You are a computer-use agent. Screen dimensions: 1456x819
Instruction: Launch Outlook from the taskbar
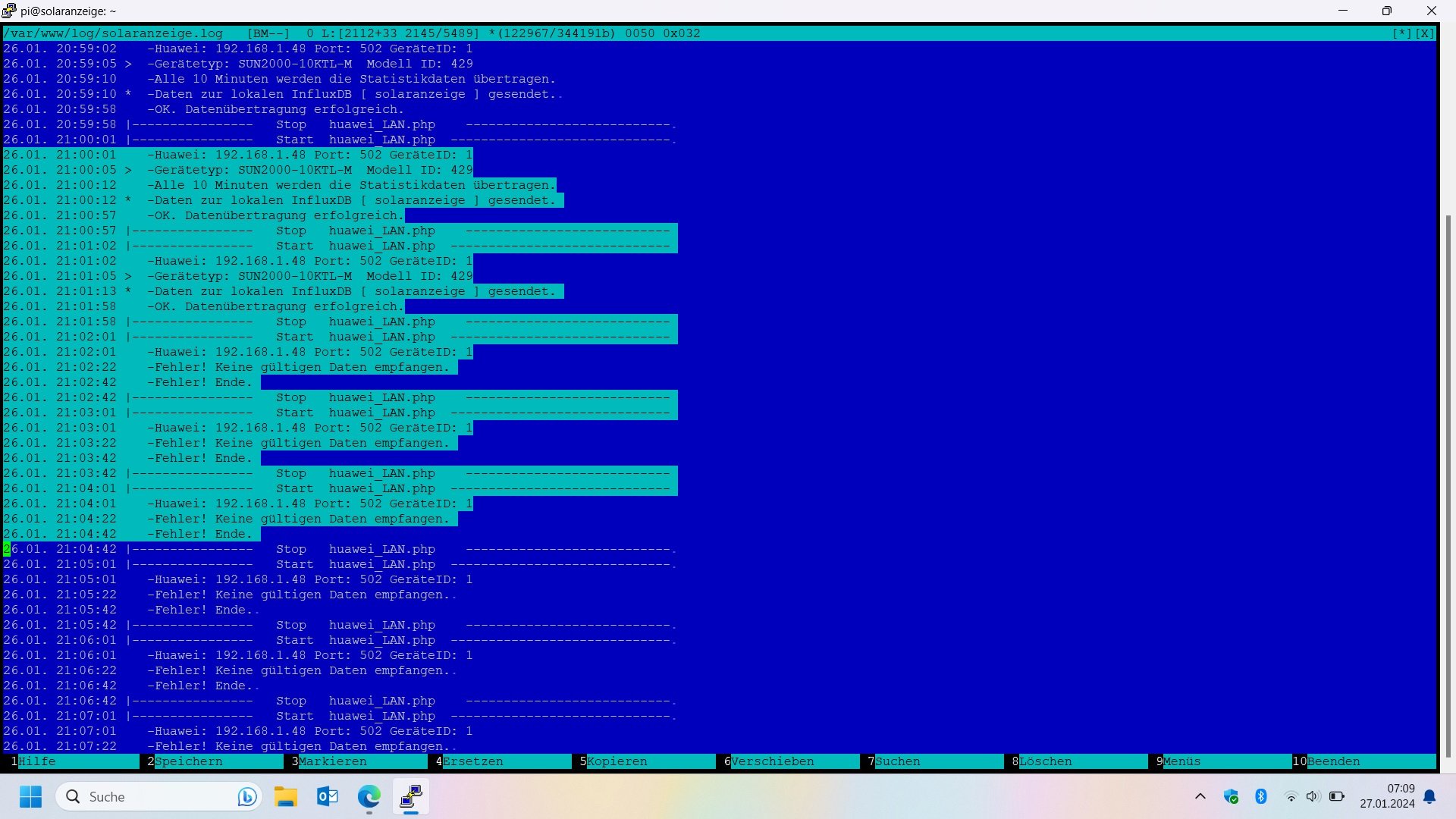point(328,797)
